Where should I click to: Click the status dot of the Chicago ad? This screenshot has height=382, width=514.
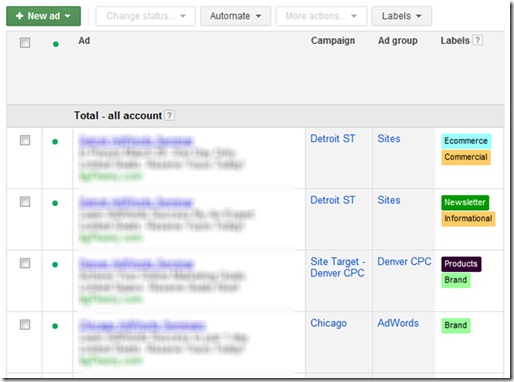[55, 326]
